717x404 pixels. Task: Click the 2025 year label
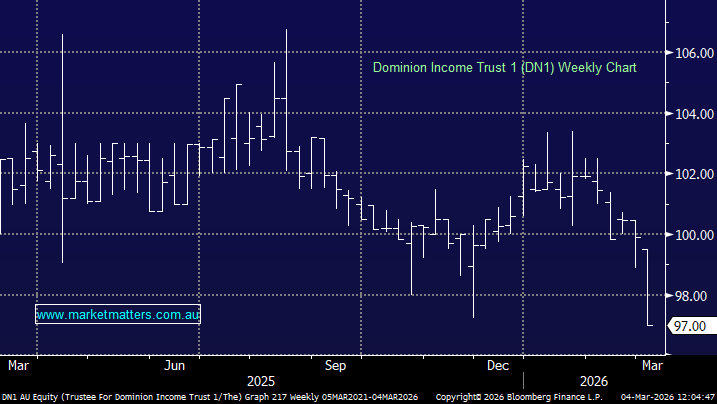coord(261,381)
